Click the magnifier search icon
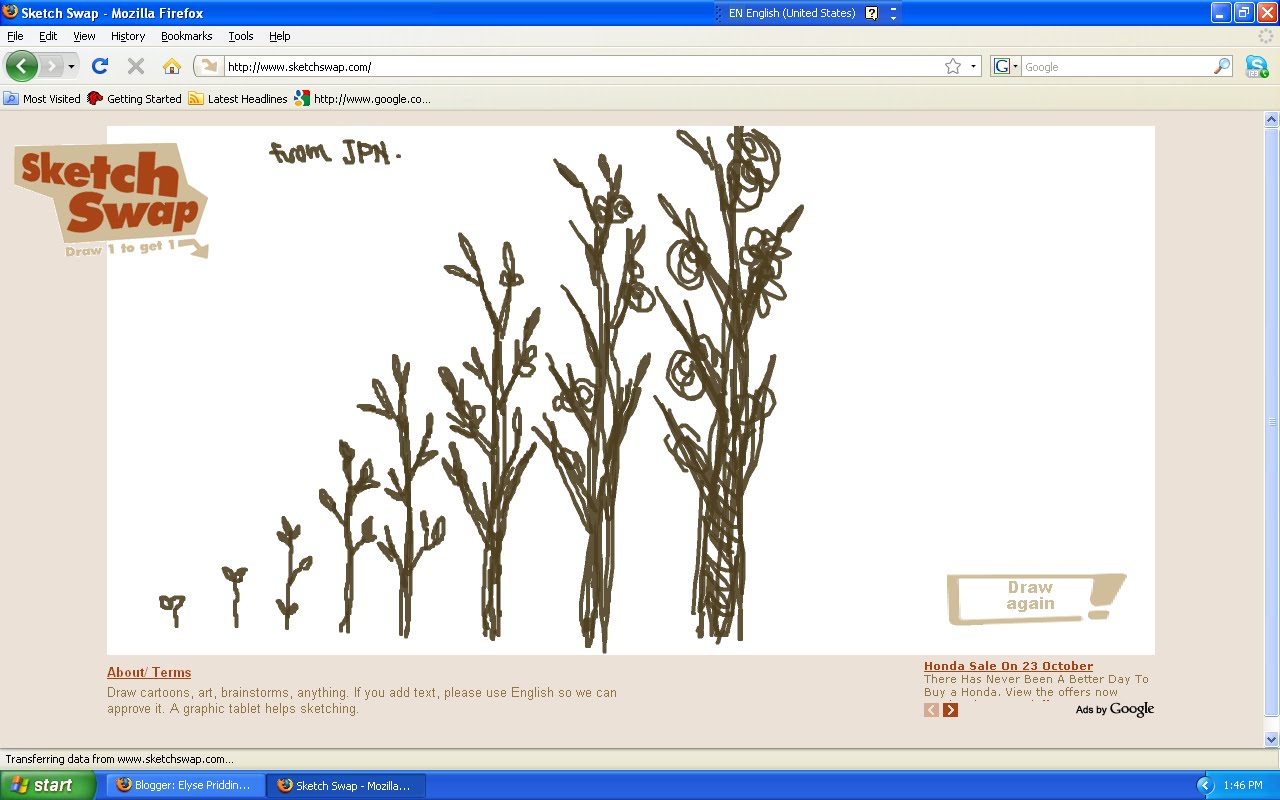The image size is (1280, 800). [1222, 67]
